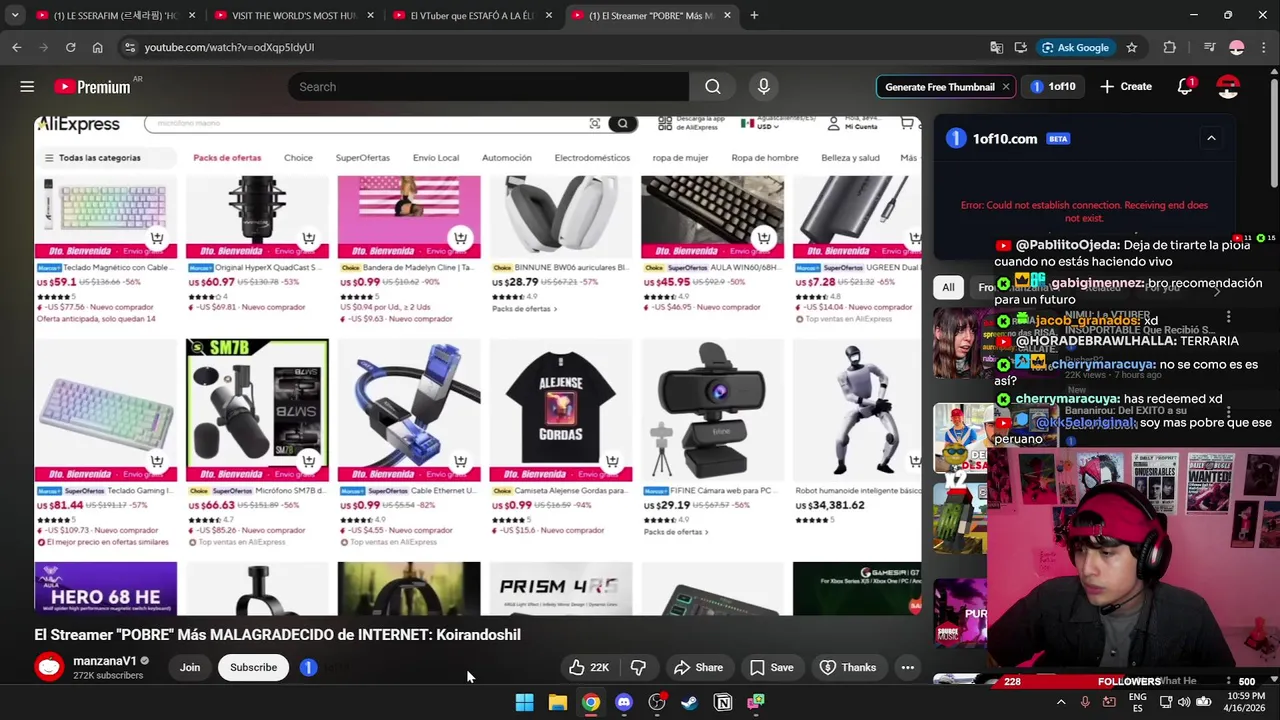1280x720 pixels.
Task: Click Ask Google in address bar
Action: click(x=1075, y=47)
